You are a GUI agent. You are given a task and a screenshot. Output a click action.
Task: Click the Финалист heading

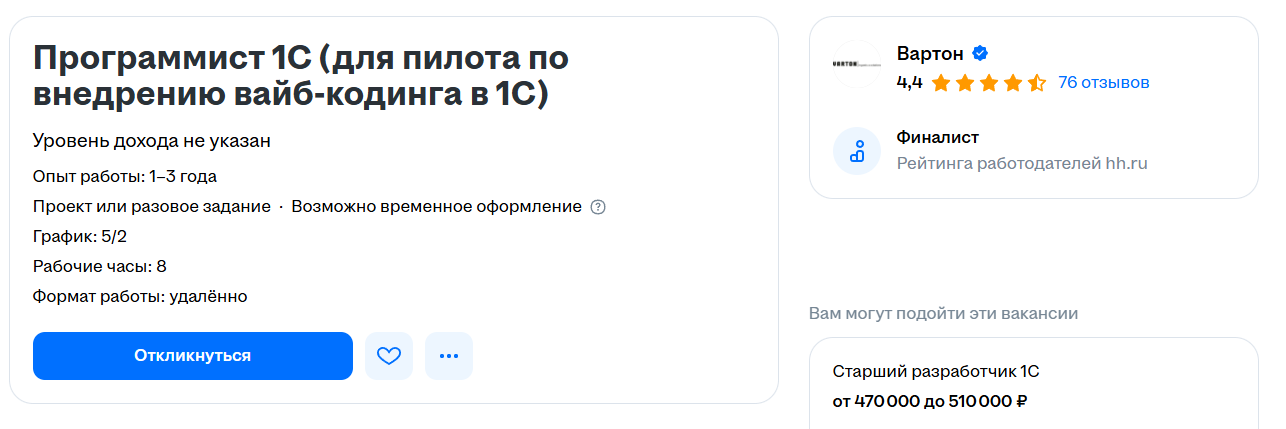937,137
